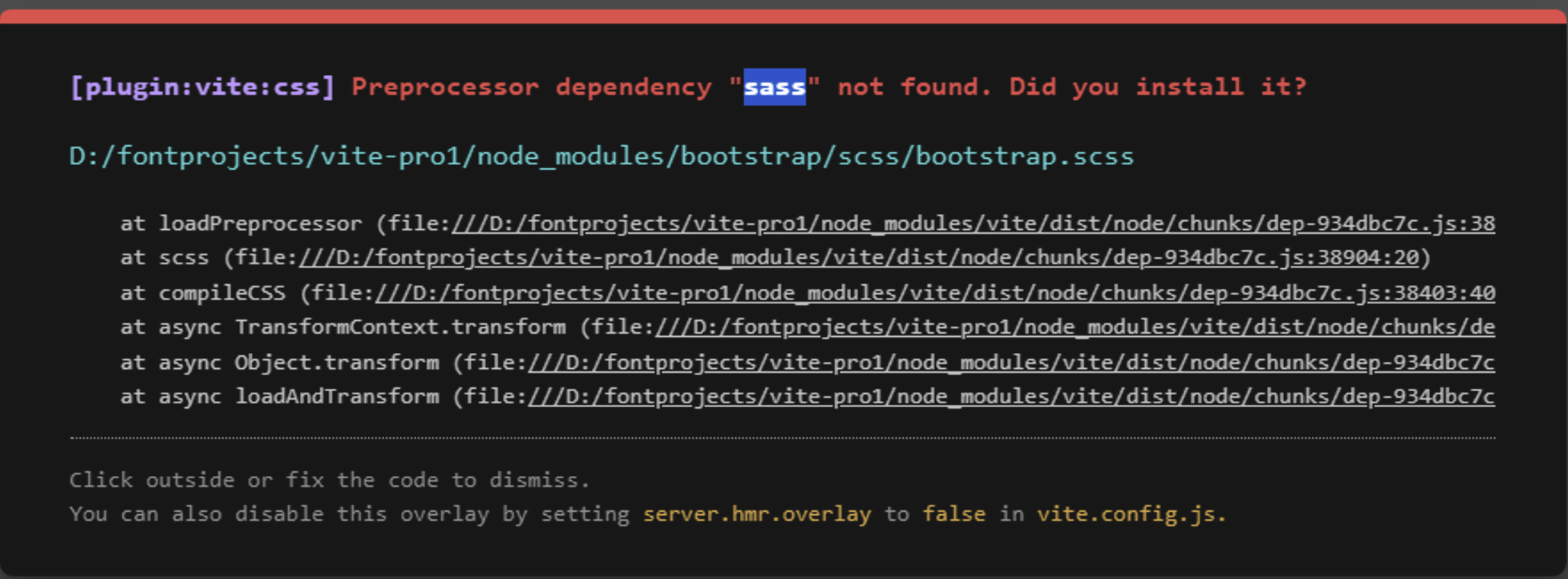Open the bootstrap.scss file path
This screenshot has height=579, width=1568.
click(602, 157)
